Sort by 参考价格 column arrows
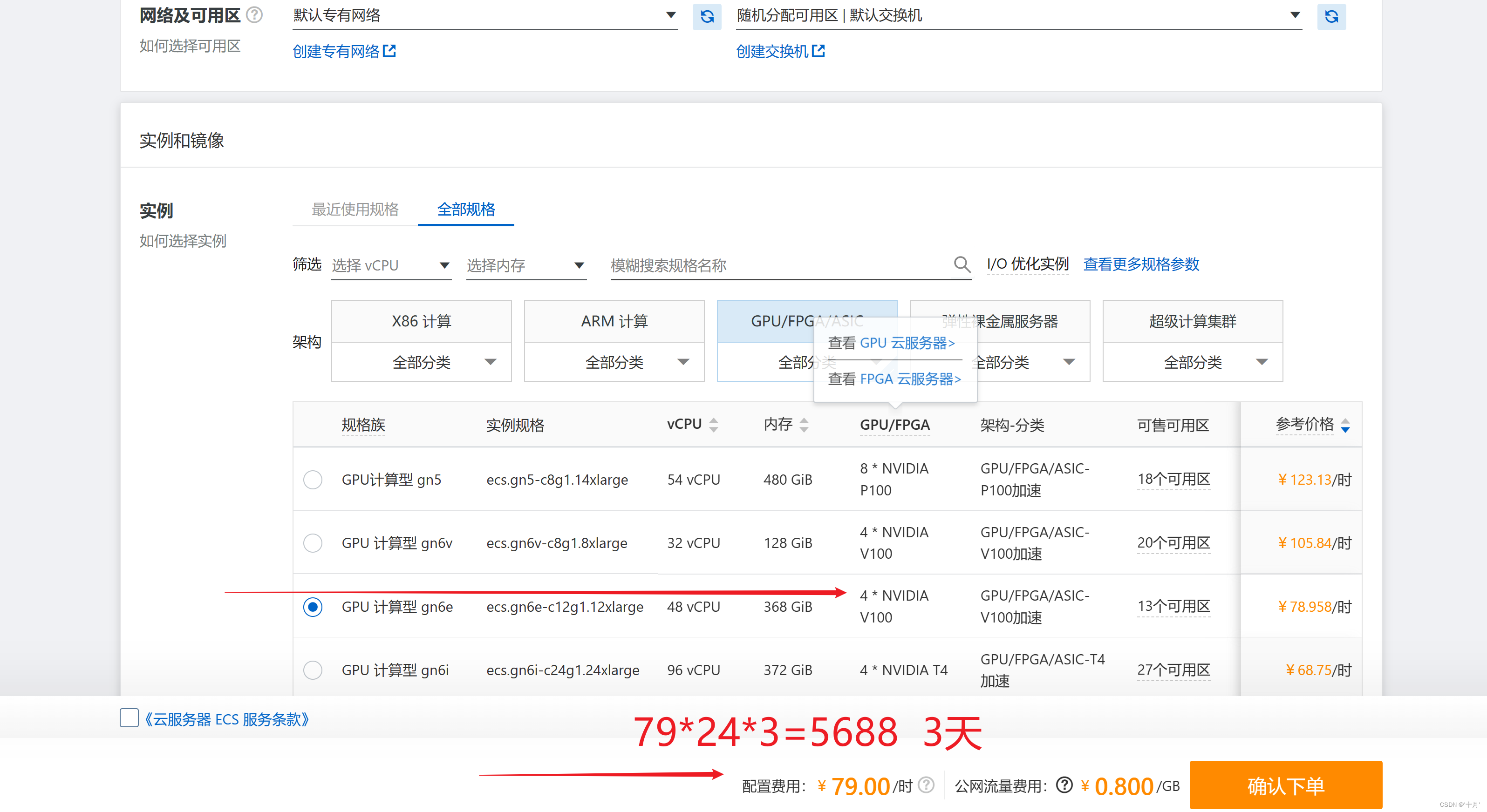The height and width of the screenshot is (812, 1487). click(x=1345, y=426)
